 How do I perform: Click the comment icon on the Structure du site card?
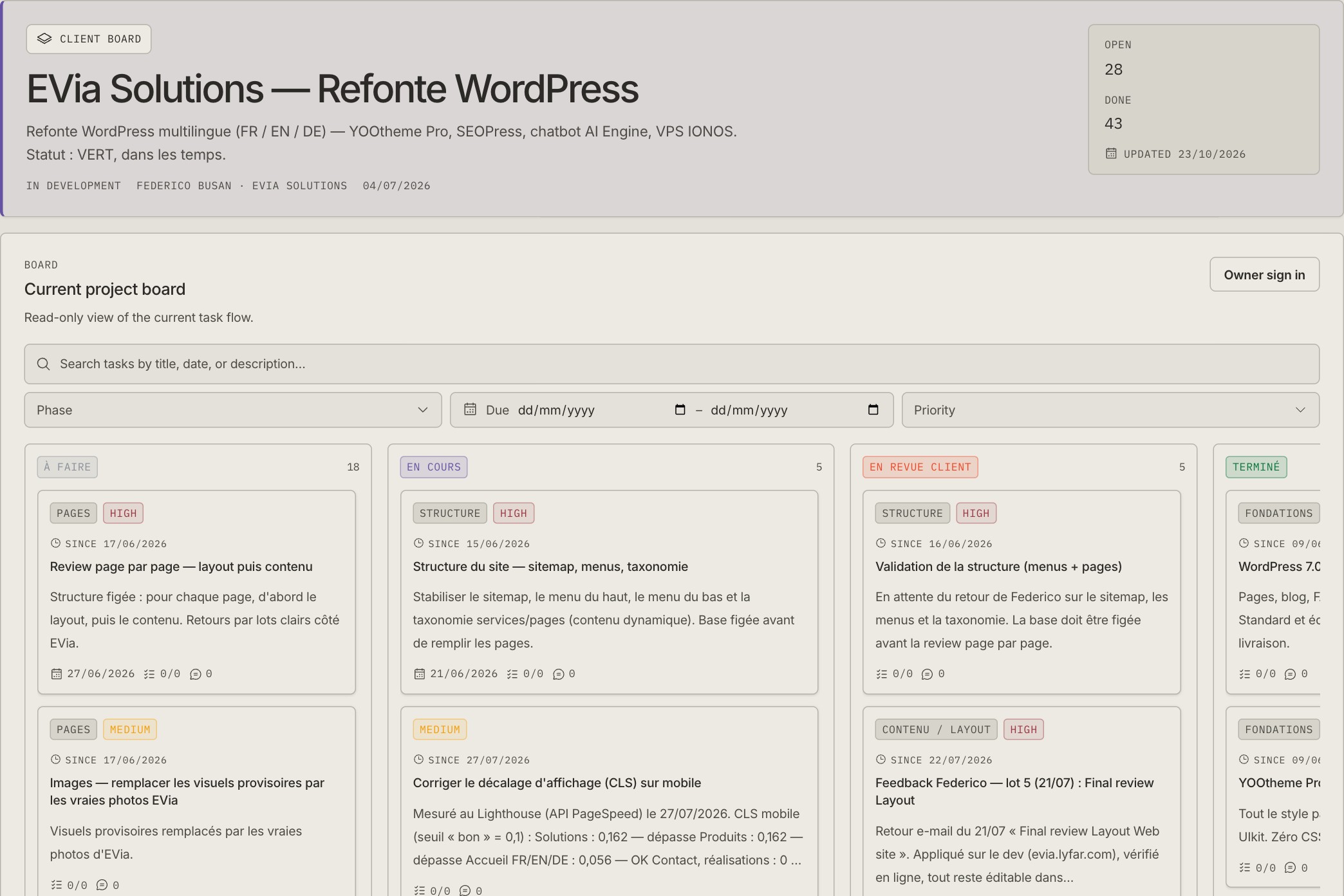pyautogui.click(x=558, y=674)
